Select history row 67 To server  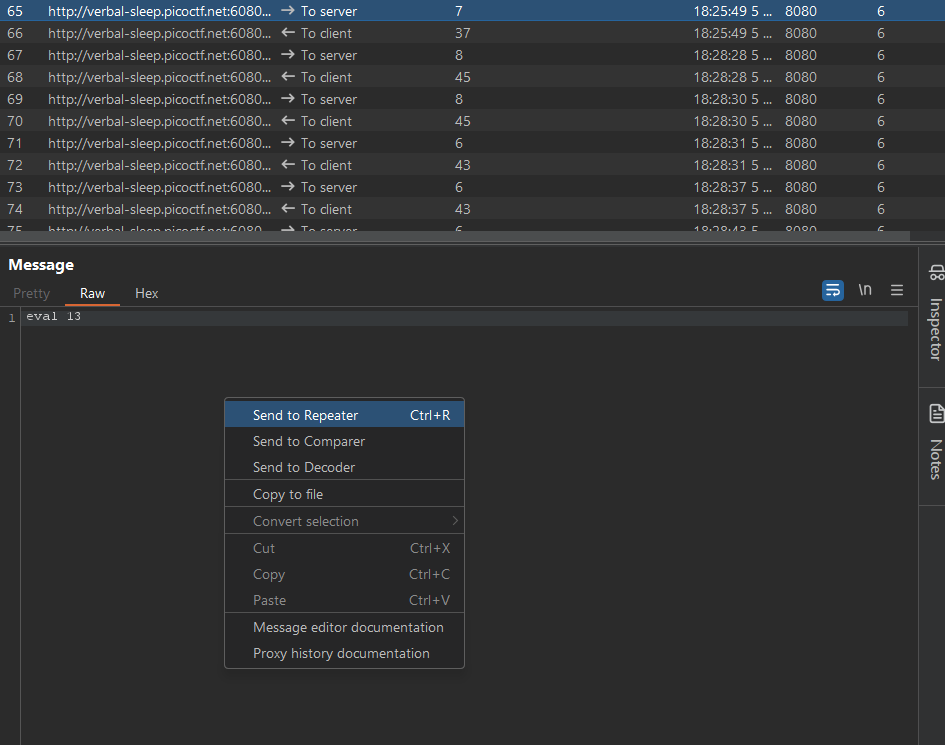tap(472, 55)
